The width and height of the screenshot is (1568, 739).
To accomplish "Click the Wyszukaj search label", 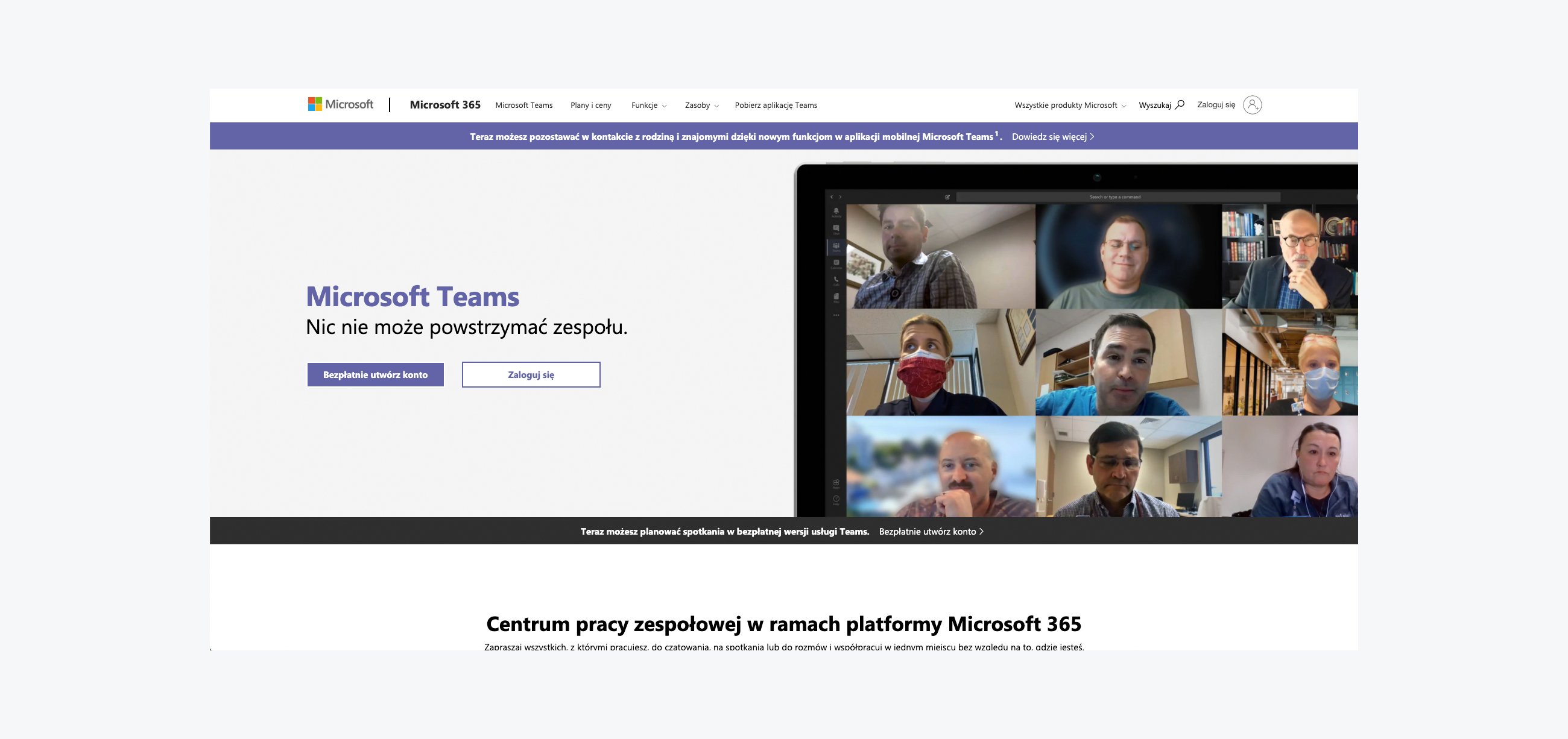I will coord(1155,105).
